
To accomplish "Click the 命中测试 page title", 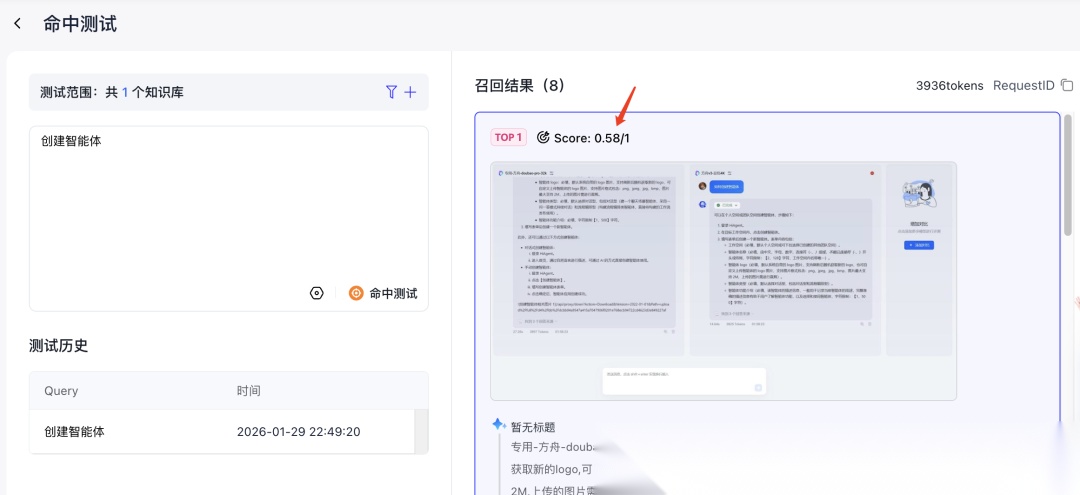I will (x=80, y=23).
